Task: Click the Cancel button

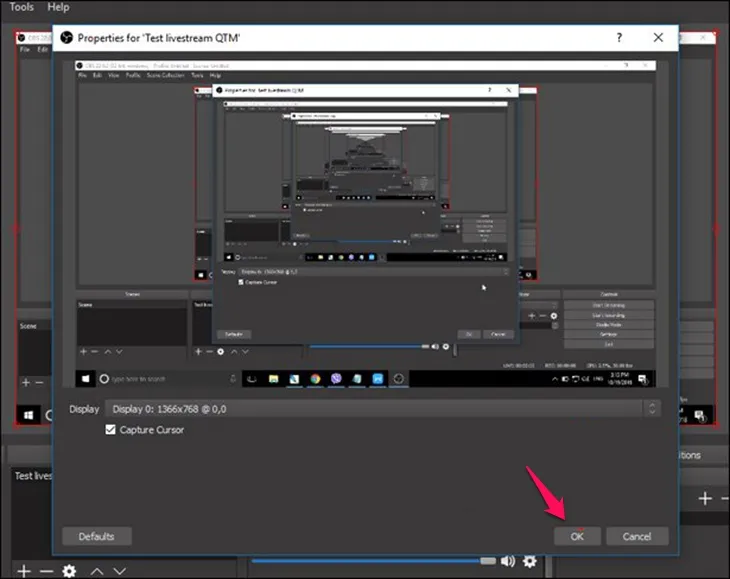Action: (637, 537)
